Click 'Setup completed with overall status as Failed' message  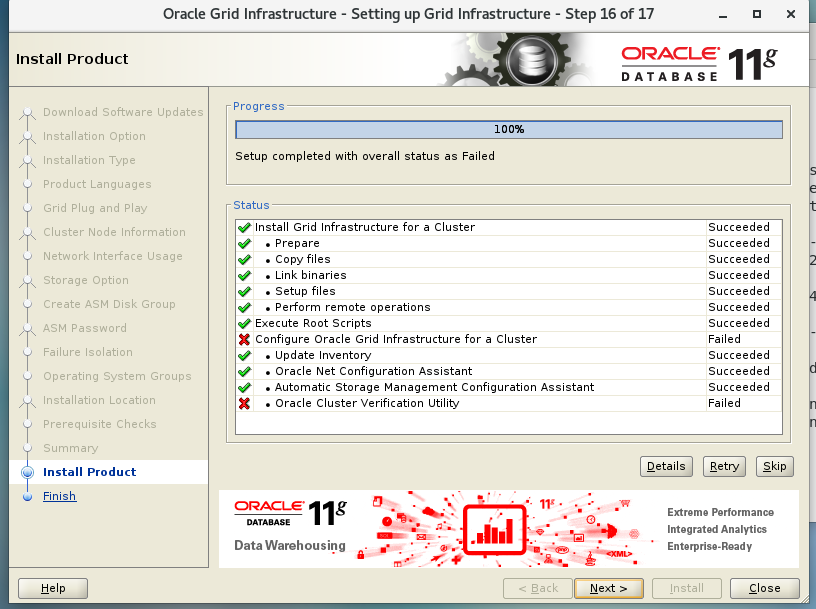[x=365, y=156]
